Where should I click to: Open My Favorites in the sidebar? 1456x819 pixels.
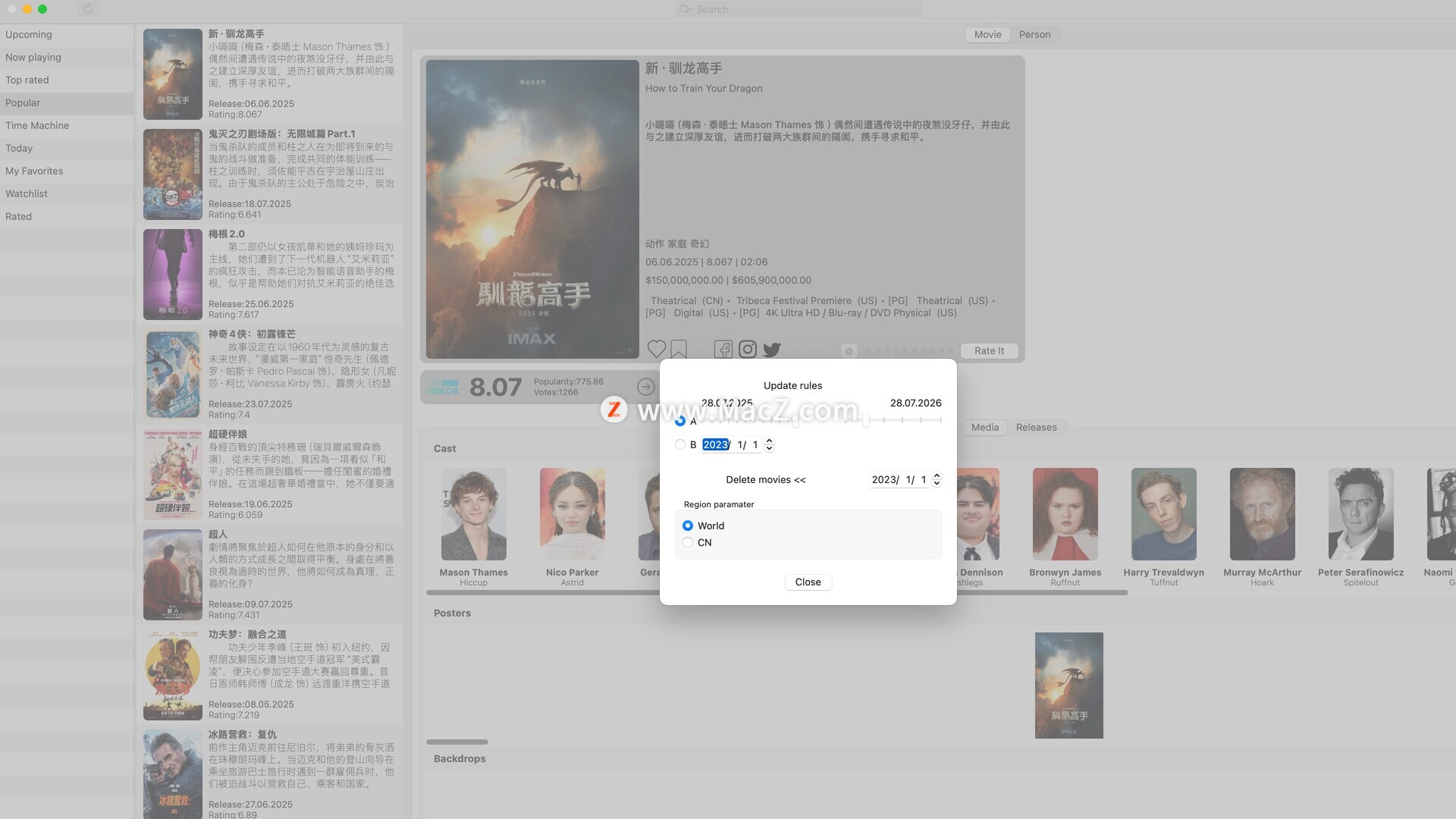(x=67, y=171)
